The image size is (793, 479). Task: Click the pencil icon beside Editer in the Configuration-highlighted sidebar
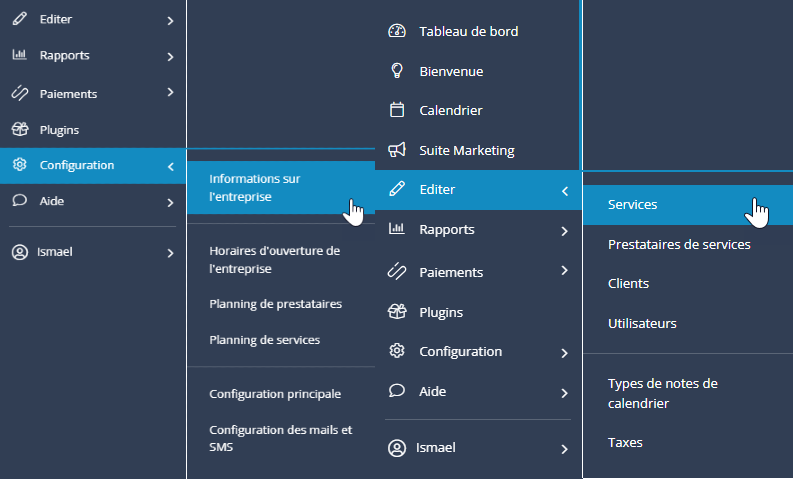point(20,19)
